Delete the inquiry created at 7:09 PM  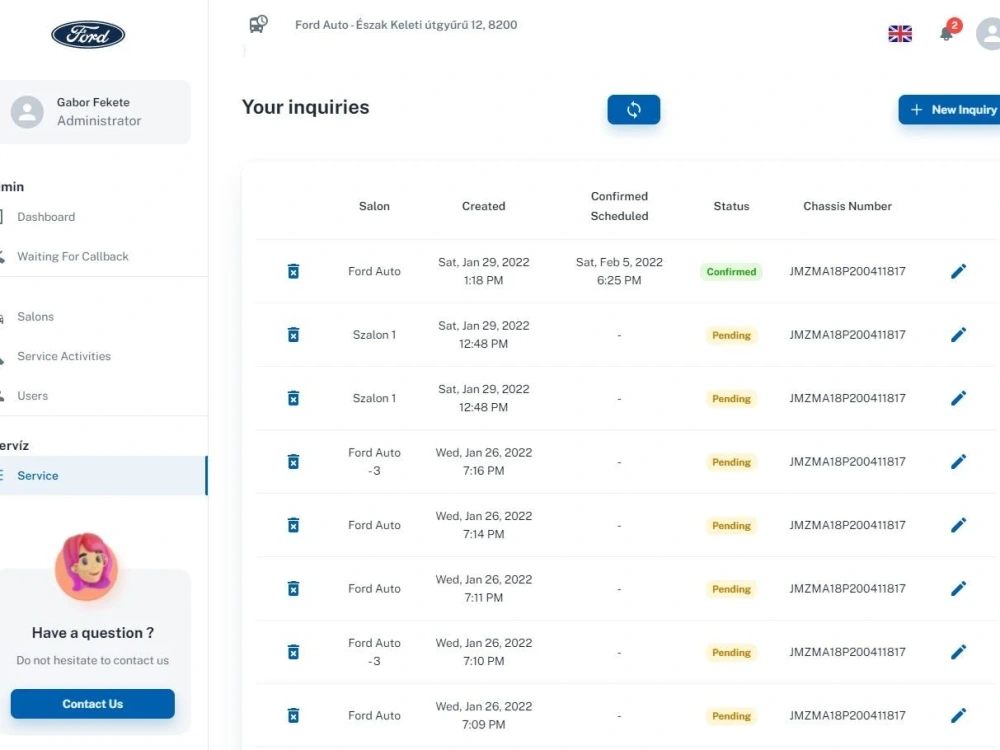point(293,715)
